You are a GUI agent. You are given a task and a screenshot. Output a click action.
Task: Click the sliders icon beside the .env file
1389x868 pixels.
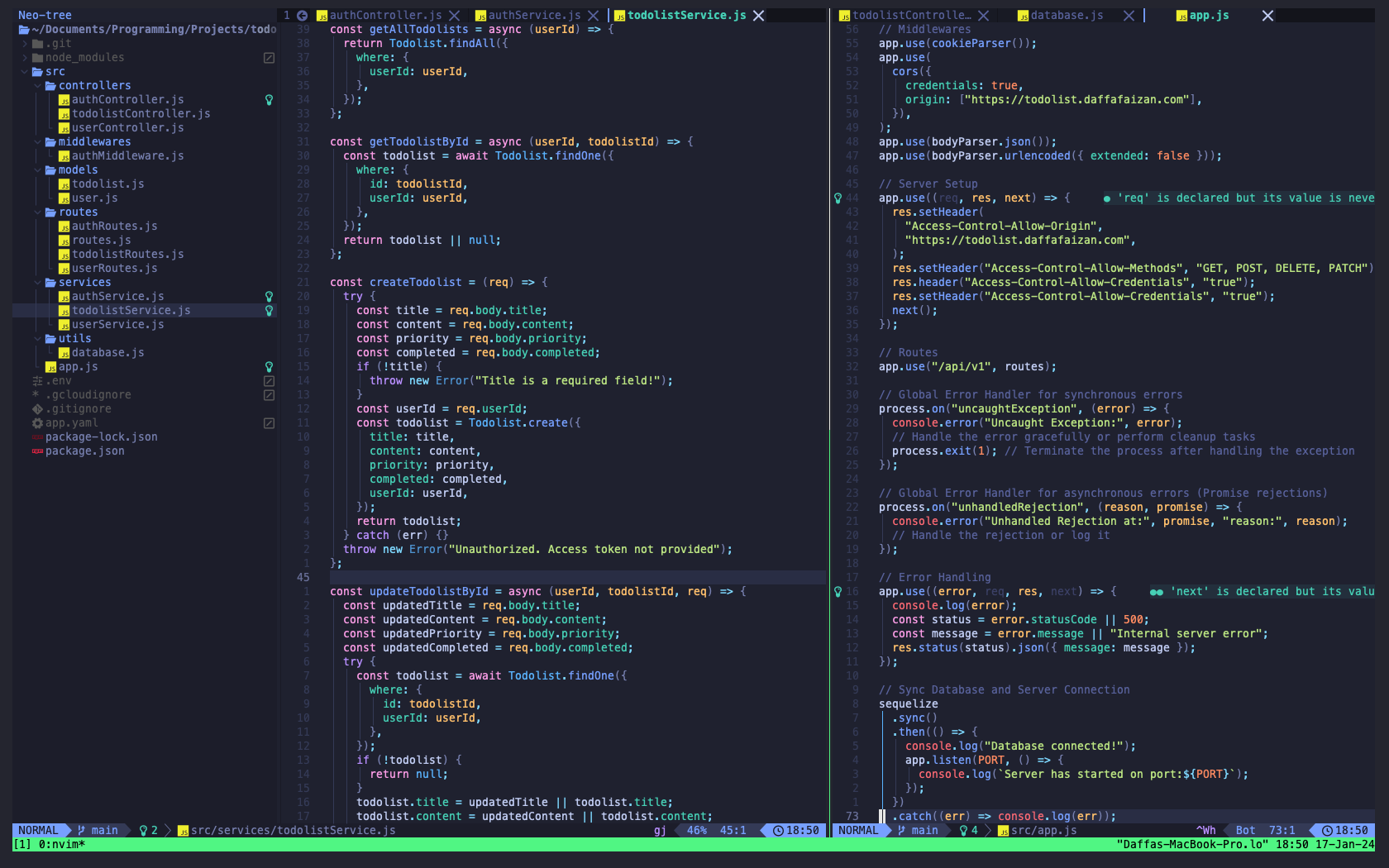pyautogui.click(x=36, y=380)
